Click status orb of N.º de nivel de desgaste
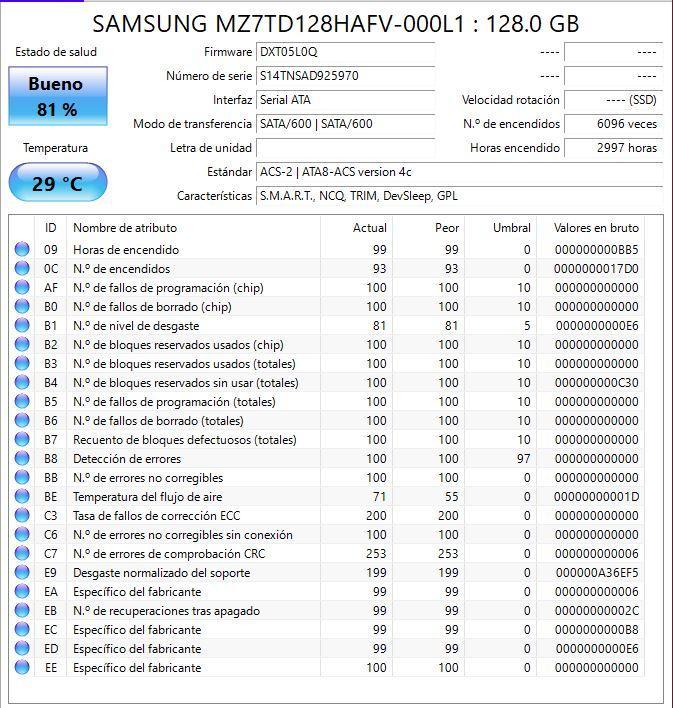673x708 pixels. click(x=22, y=325)
